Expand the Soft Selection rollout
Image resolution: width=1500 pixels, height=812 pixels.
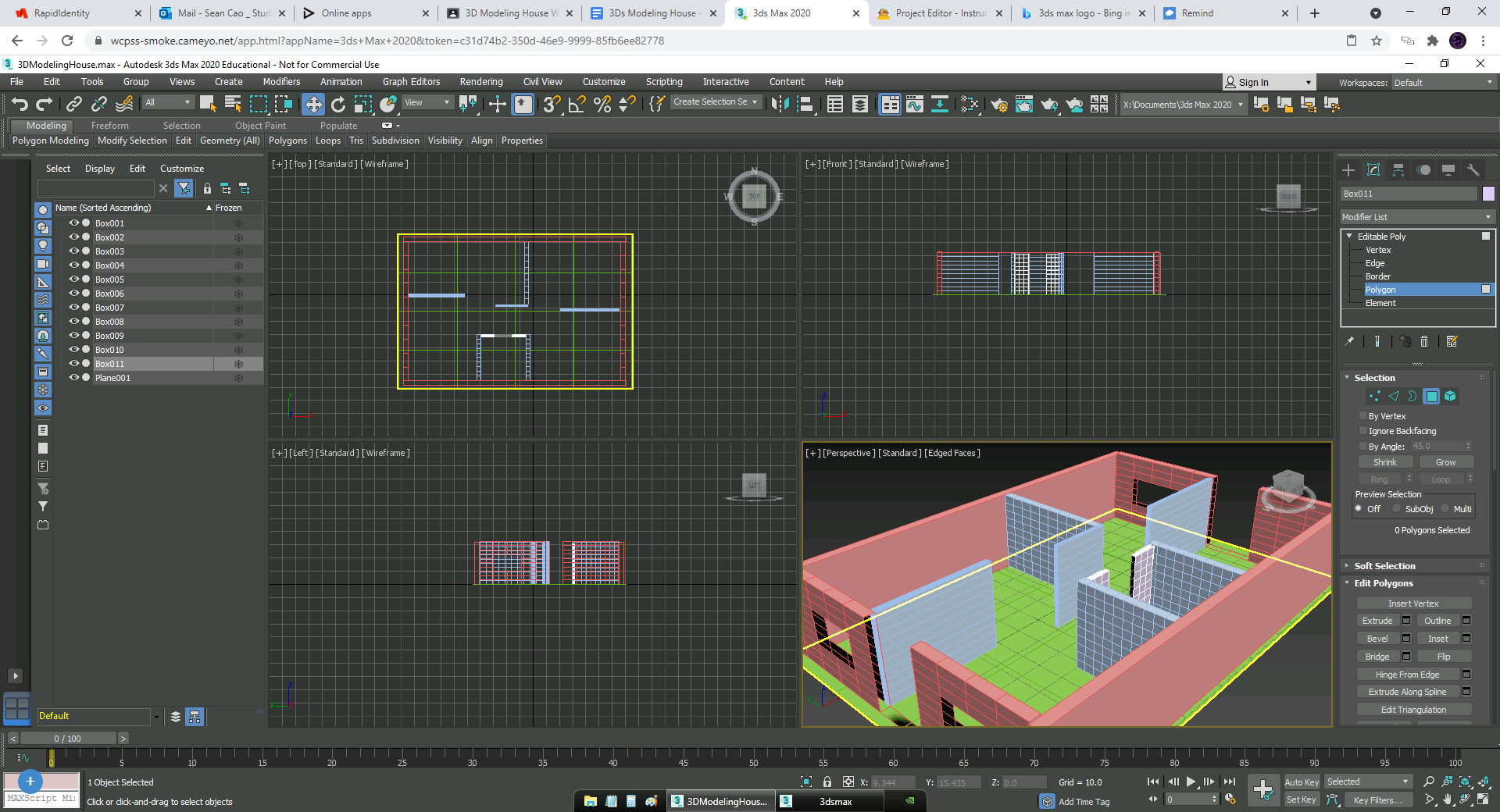coord(1384,566)
